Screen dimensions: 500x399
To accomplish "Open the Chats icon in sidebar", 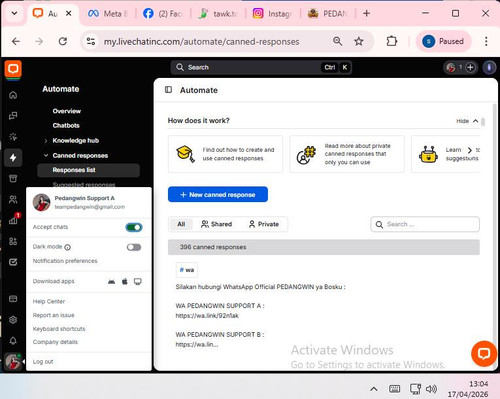I will pos(13,116).
